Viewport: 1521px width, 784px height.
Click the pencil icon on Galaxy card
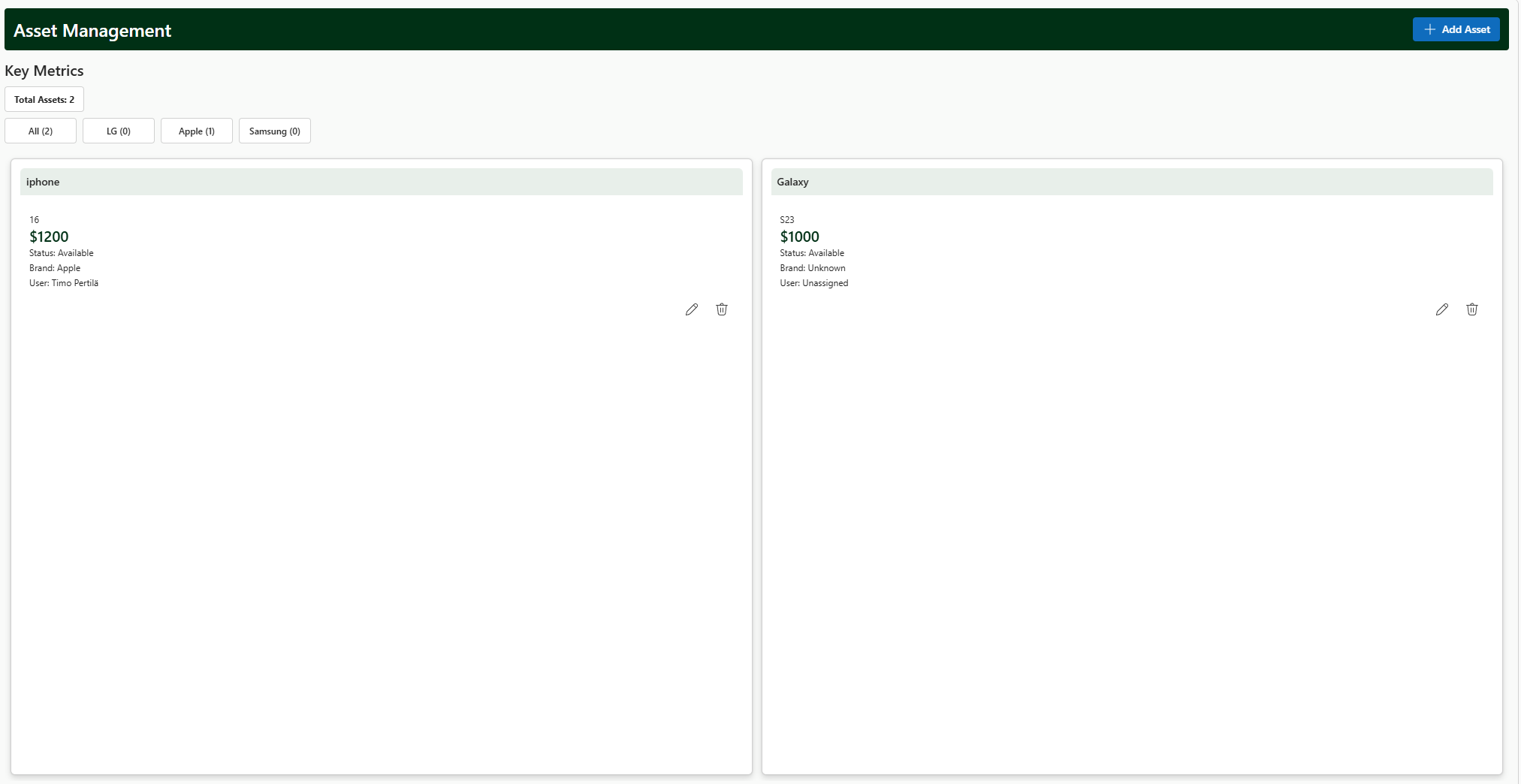[1441, 309]
